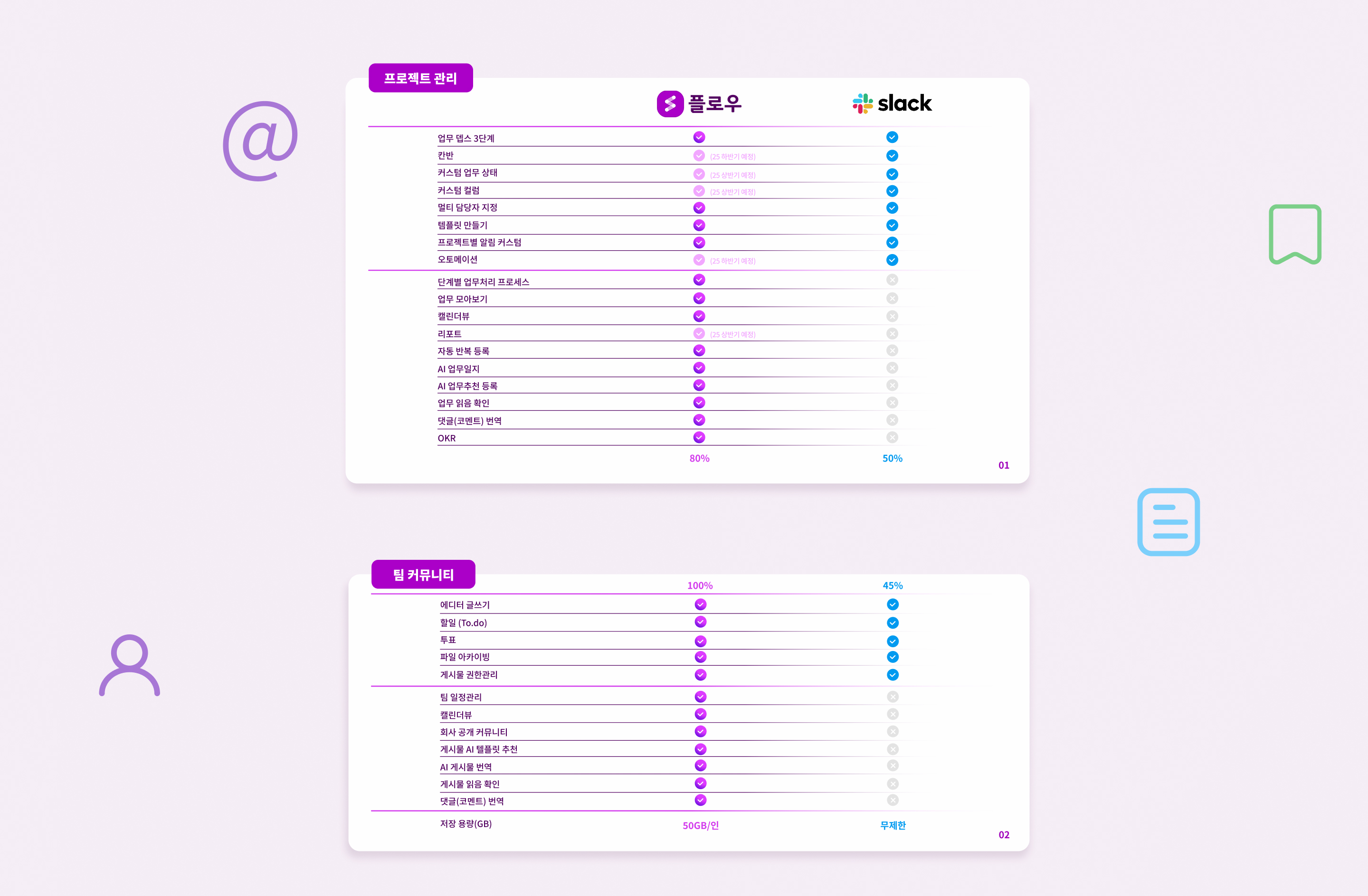Click the 50GB/인 storage value

701,825
